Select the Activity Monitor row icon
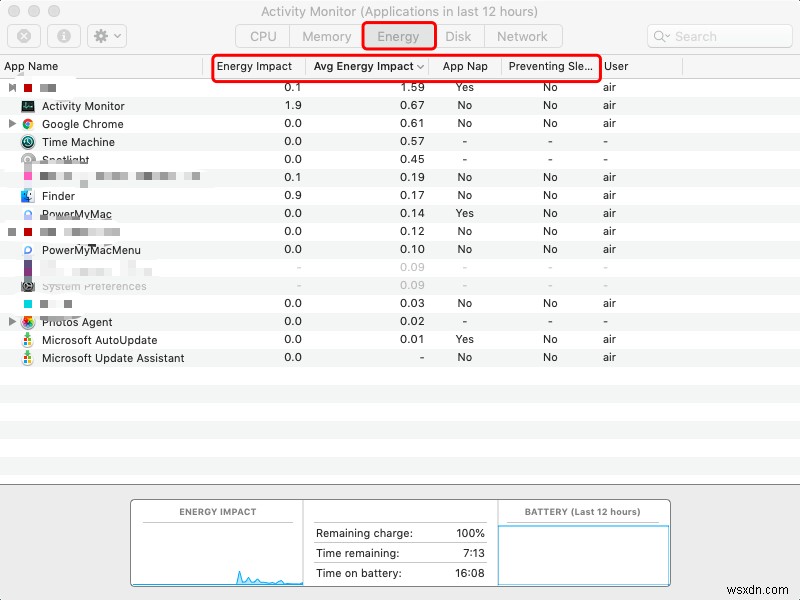 [28, 106]
